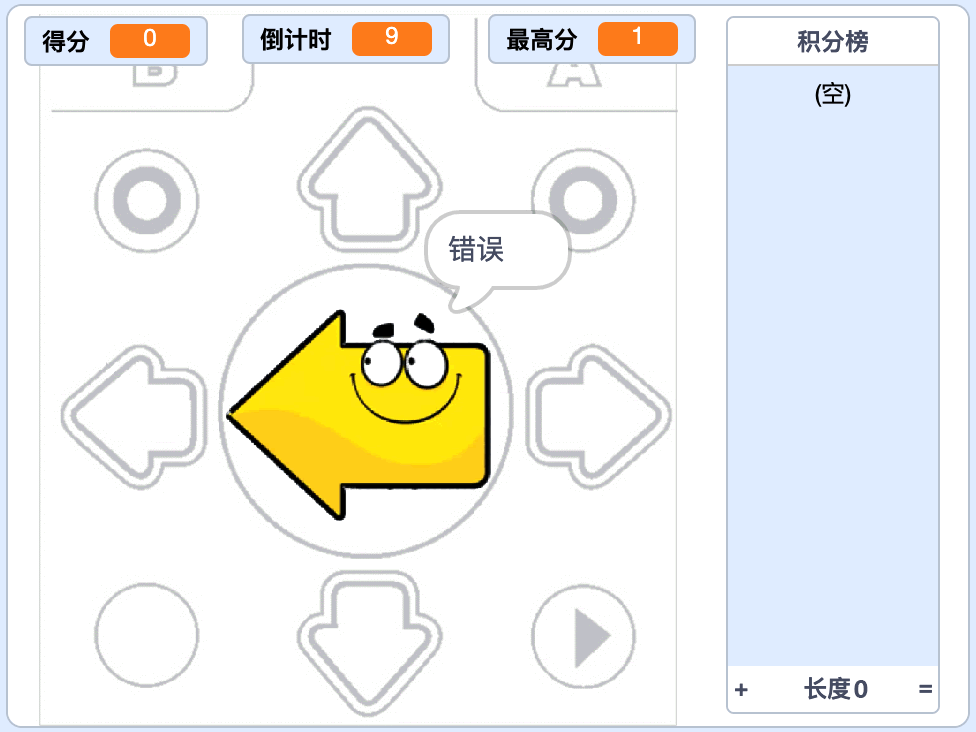This screenshot has height=732, width=976.
Task: Click the 最高分 high score monitor
Action: tap(592, 39)
